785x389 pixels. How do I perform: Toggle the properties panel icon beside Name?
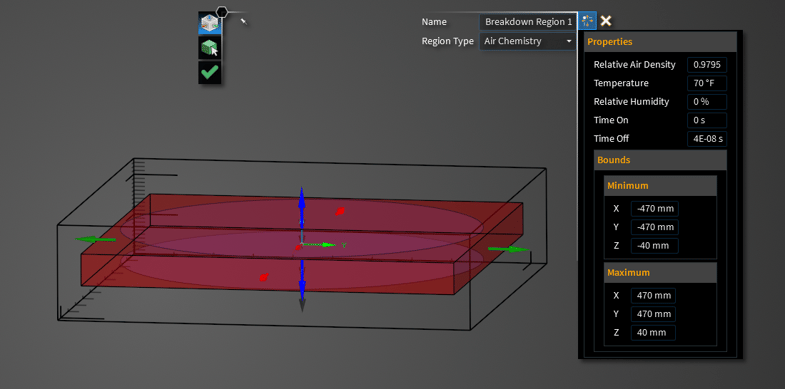coord(587,21)
